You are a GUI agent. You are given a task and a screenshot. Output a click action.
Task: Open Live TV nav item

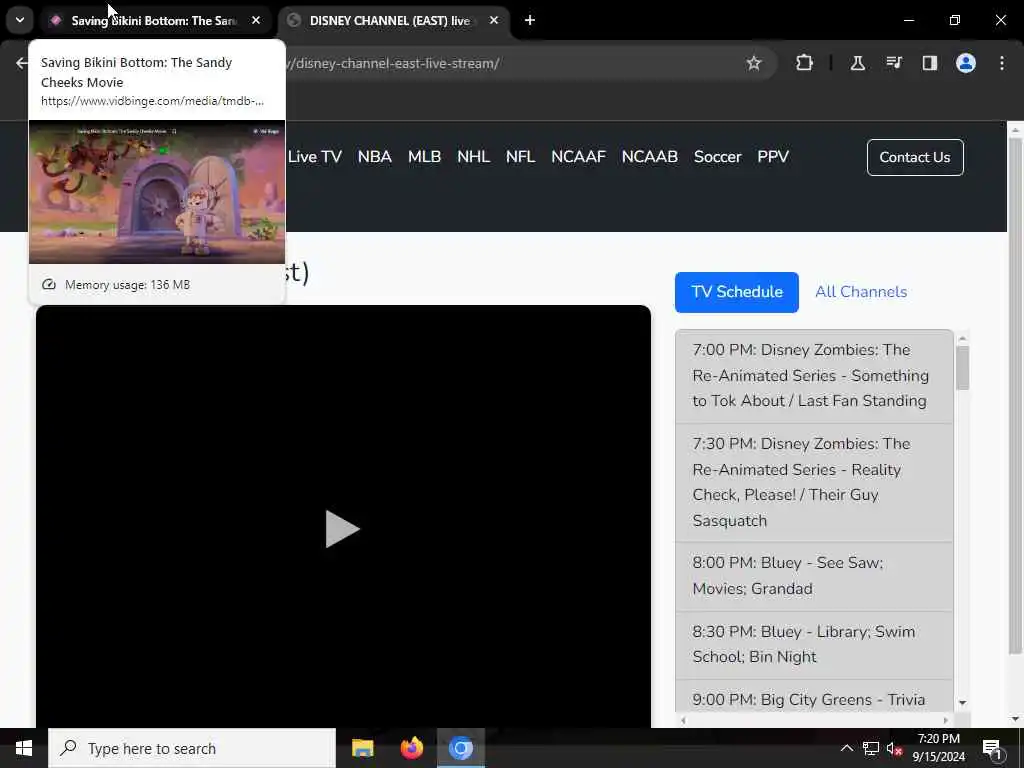(x=315, y=157)
